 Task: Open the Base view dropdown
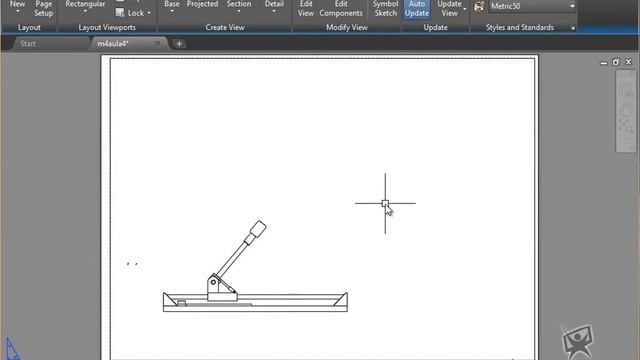[x=172, y=7]
